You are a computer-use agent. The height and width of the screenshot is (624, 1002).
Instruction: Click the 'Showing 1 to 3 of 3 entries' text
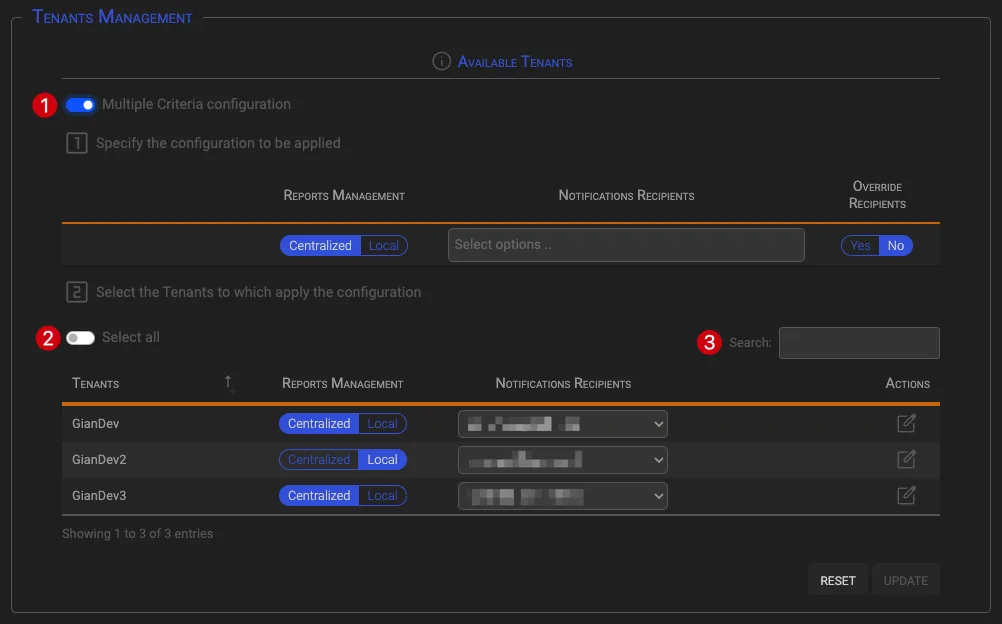click(137, 533)
